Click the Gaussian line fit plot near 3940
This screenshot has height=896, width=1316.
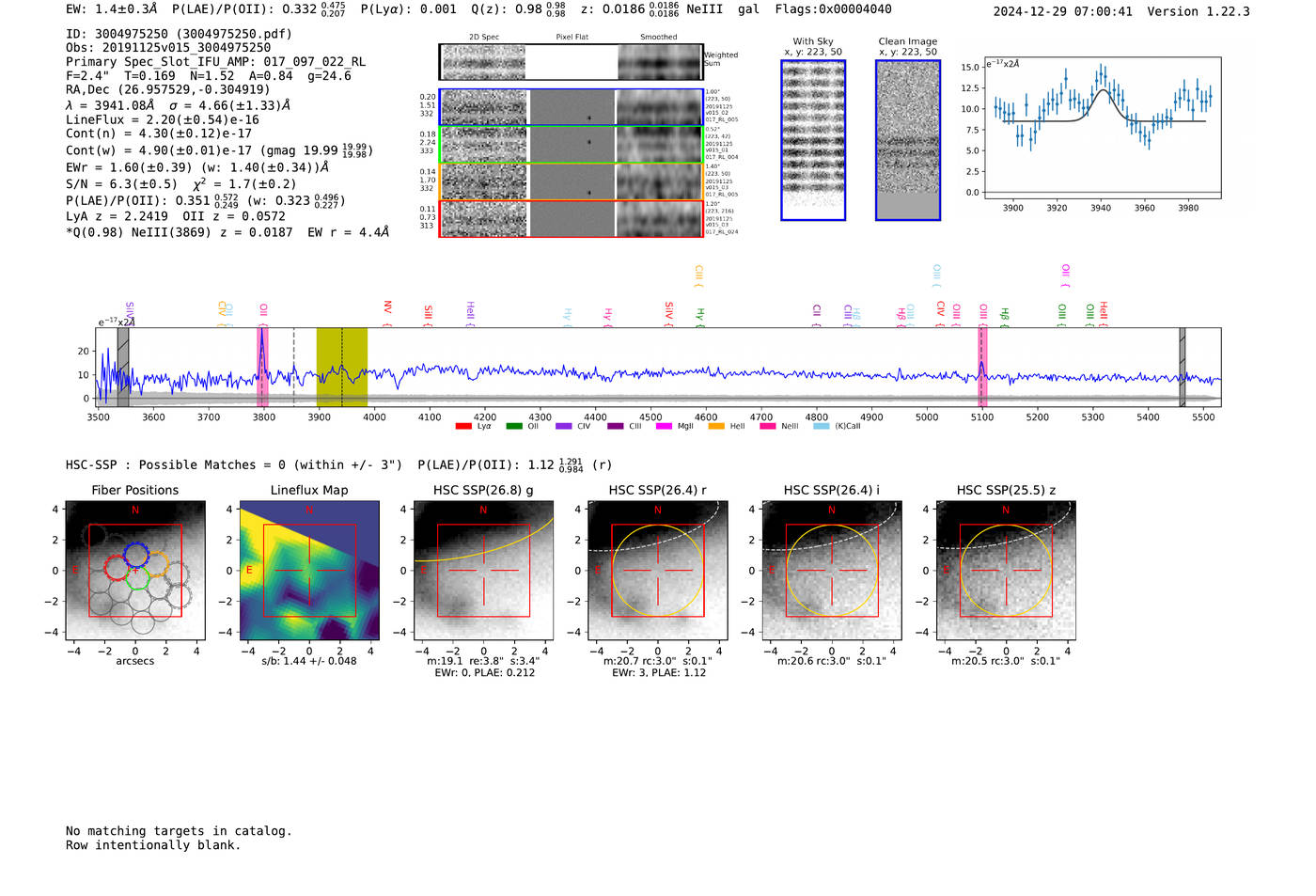click(x=1103, y=127)
